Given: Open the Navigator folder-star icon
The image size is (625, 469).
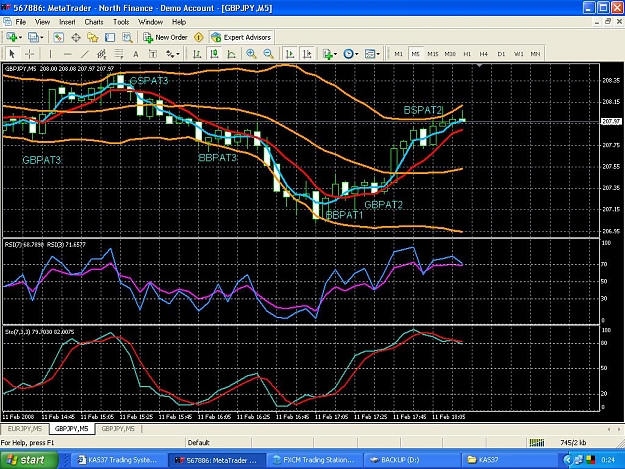Looking at the screenshot, I should [x=93, y=37].
